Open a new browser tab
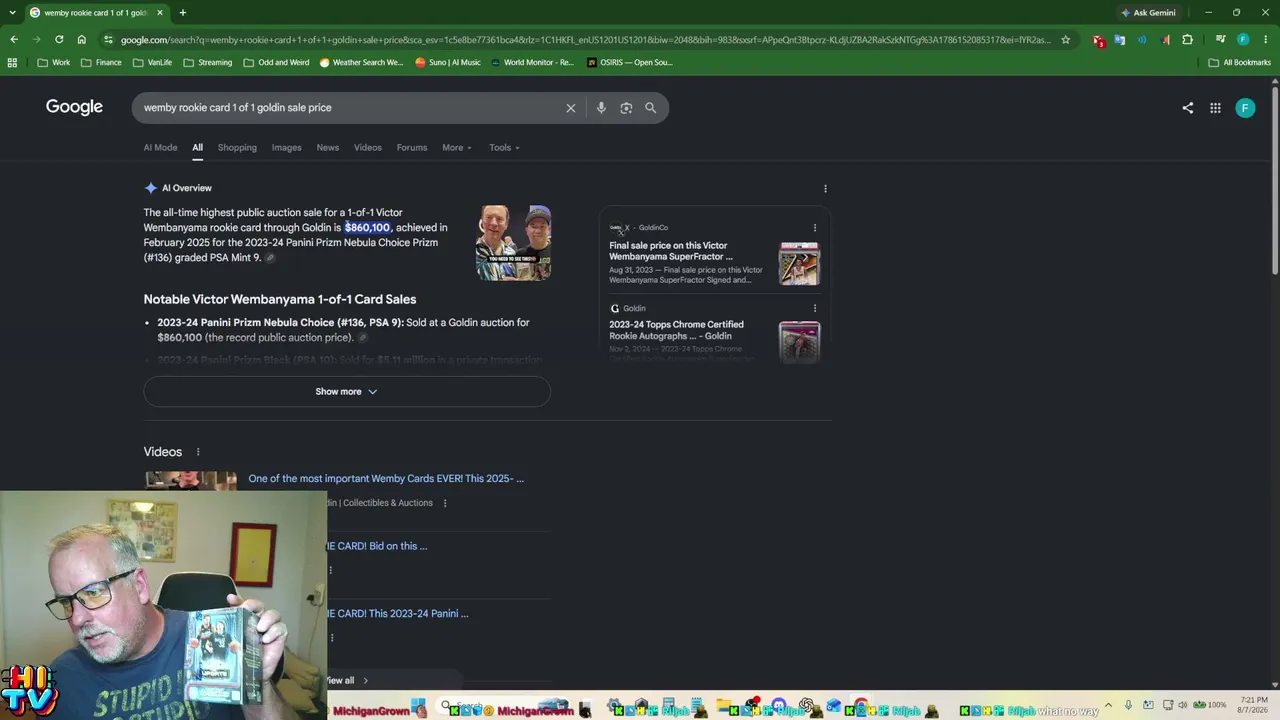 tap(182, 13)
